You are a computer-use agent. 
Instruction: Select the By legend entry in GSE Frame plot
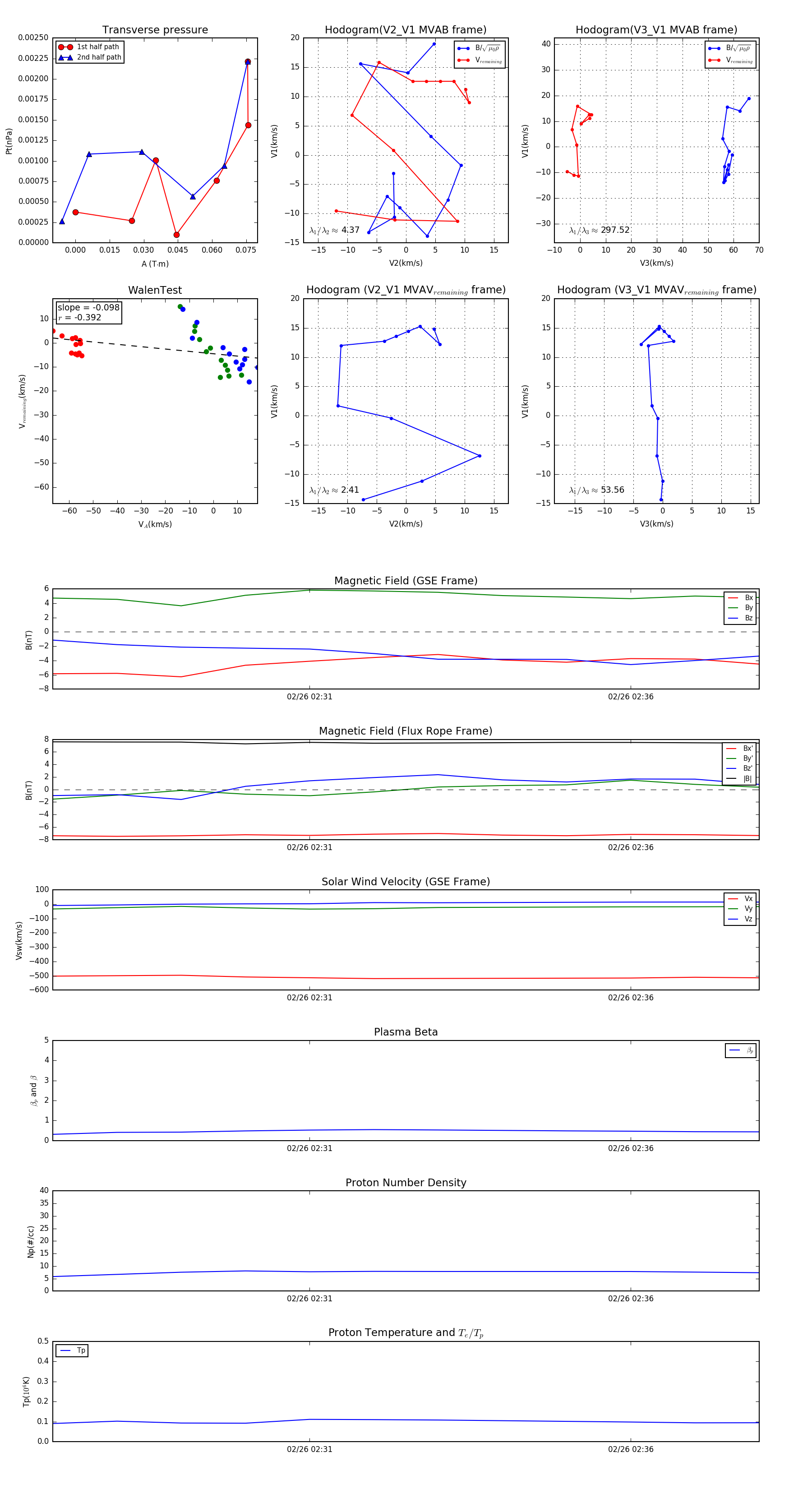pos(740,608)
